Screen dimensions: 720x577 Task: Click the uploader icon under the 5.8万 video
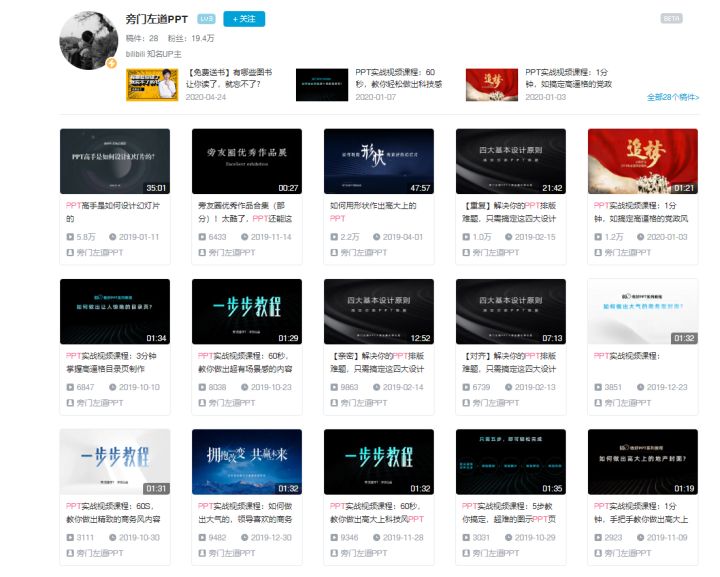coord(70,252)
